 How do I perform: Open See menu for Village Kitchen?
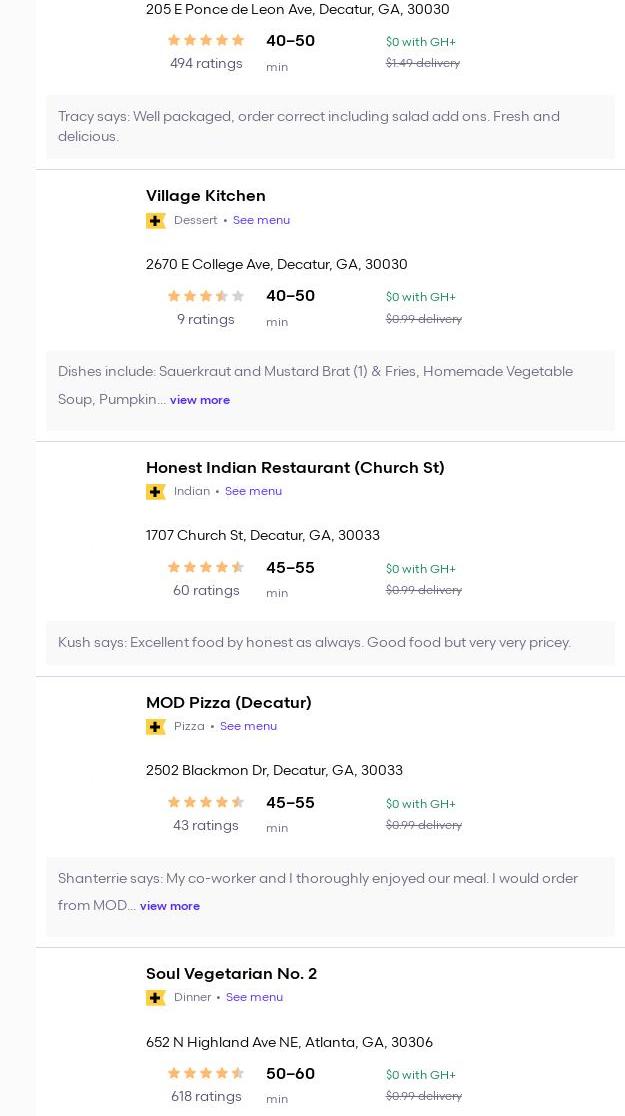pos(261,220)
